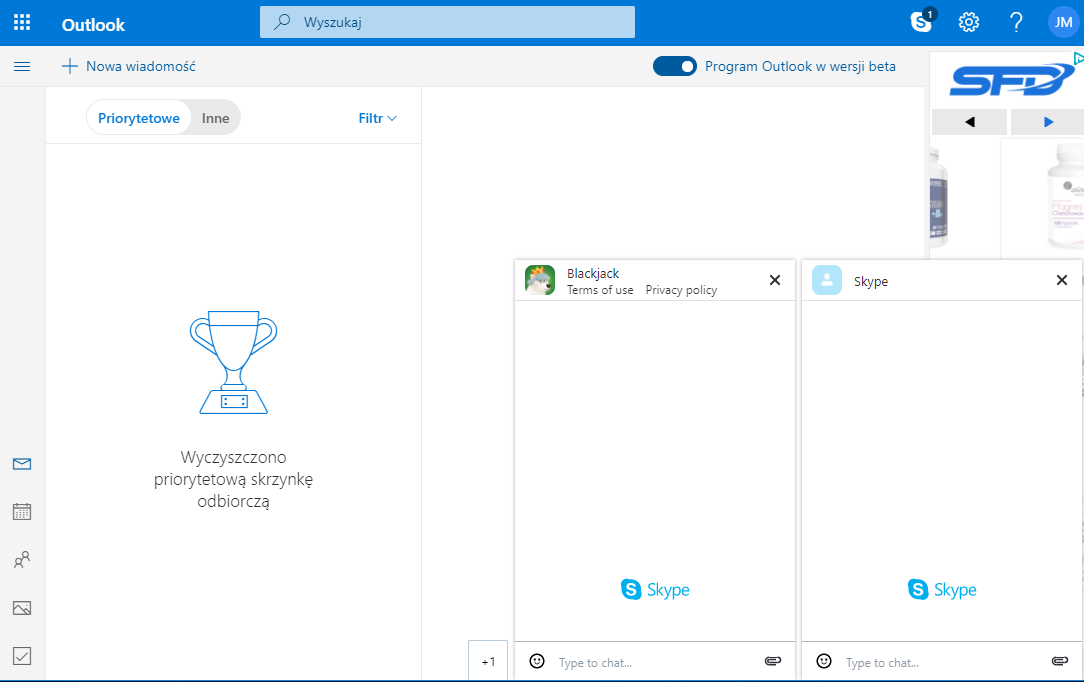Click the Blackjack chat title
Screen dimensions: 1084x682
[592, 274]
